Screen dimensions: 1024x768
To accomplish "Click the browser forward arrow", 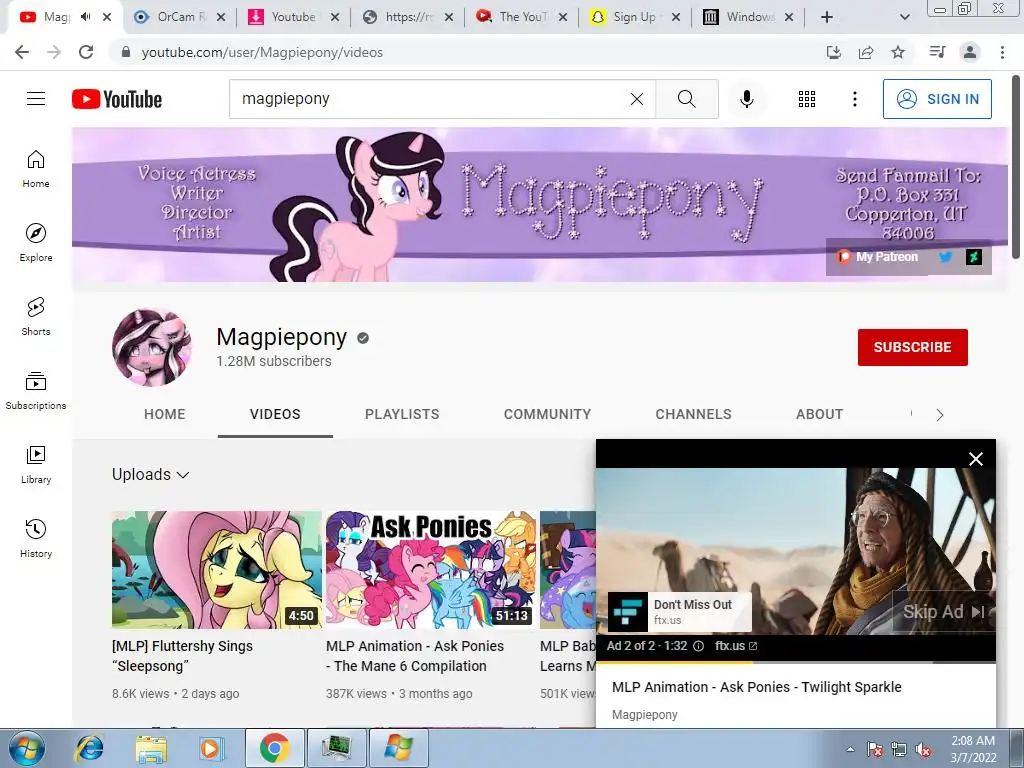I will (54, 52).
